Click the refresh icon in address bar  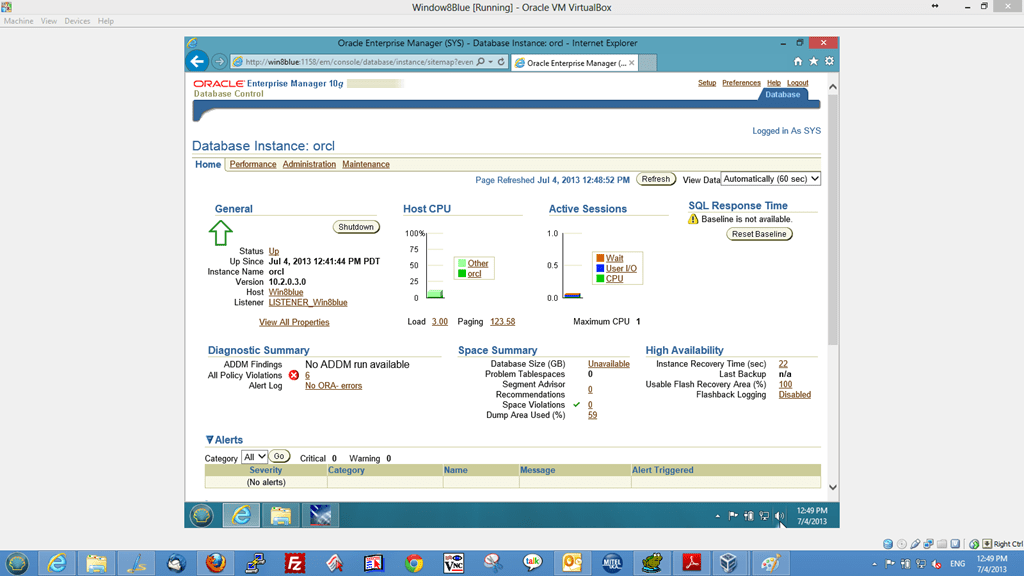pyautogui.click(x=501, y=62)
